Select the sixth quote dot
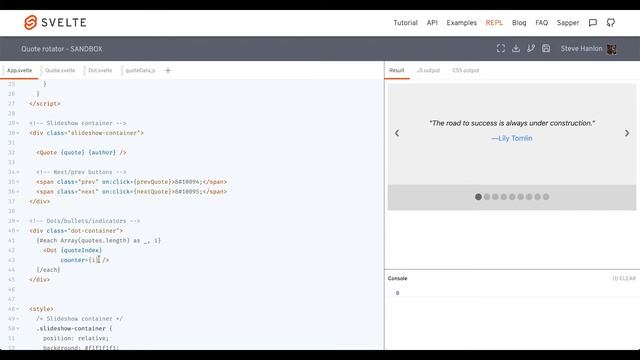This screenshot has height=360, width=640. [521, 197]
